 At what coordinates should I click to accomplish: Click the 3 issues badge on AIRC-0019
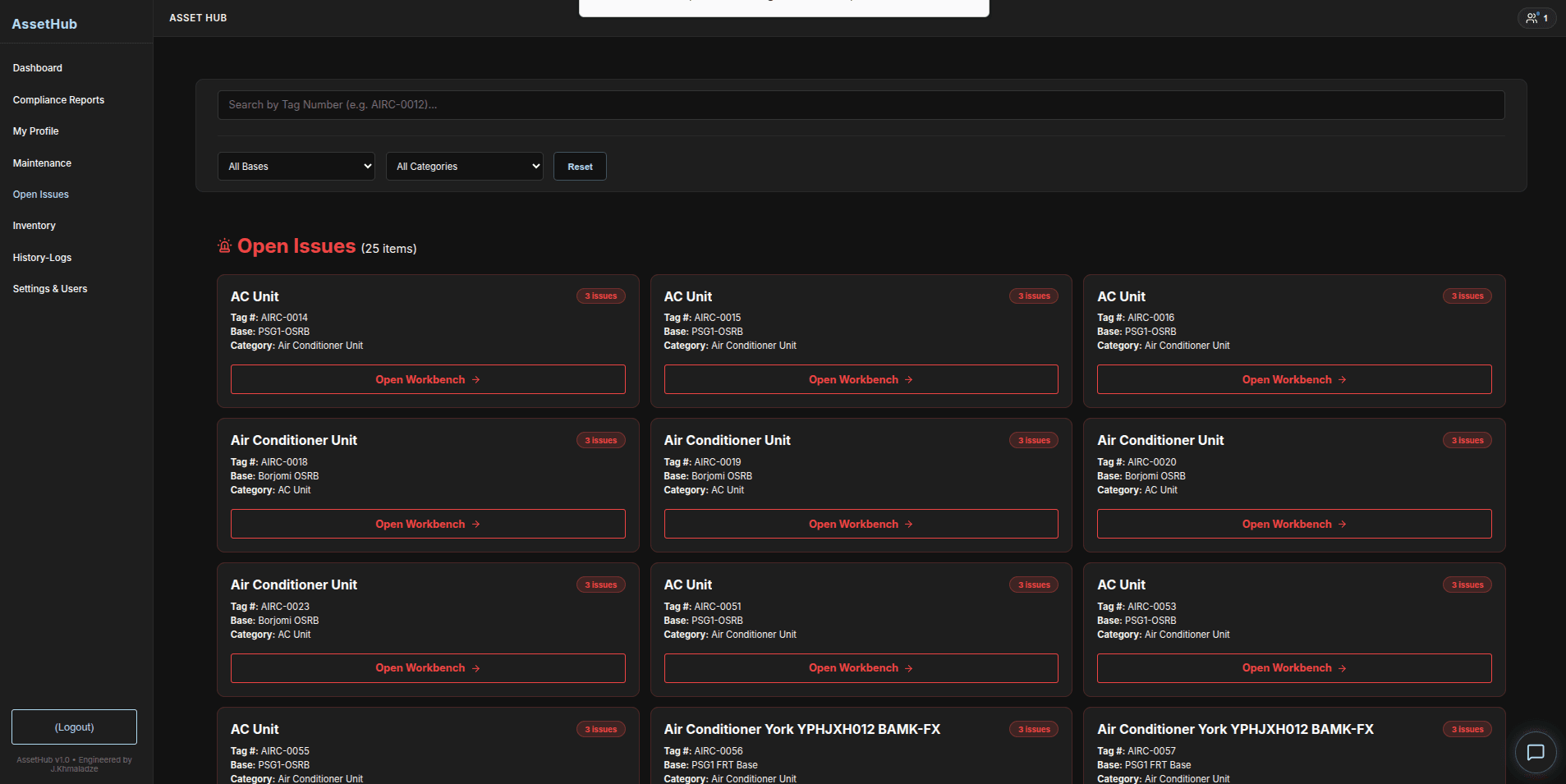1034,441
